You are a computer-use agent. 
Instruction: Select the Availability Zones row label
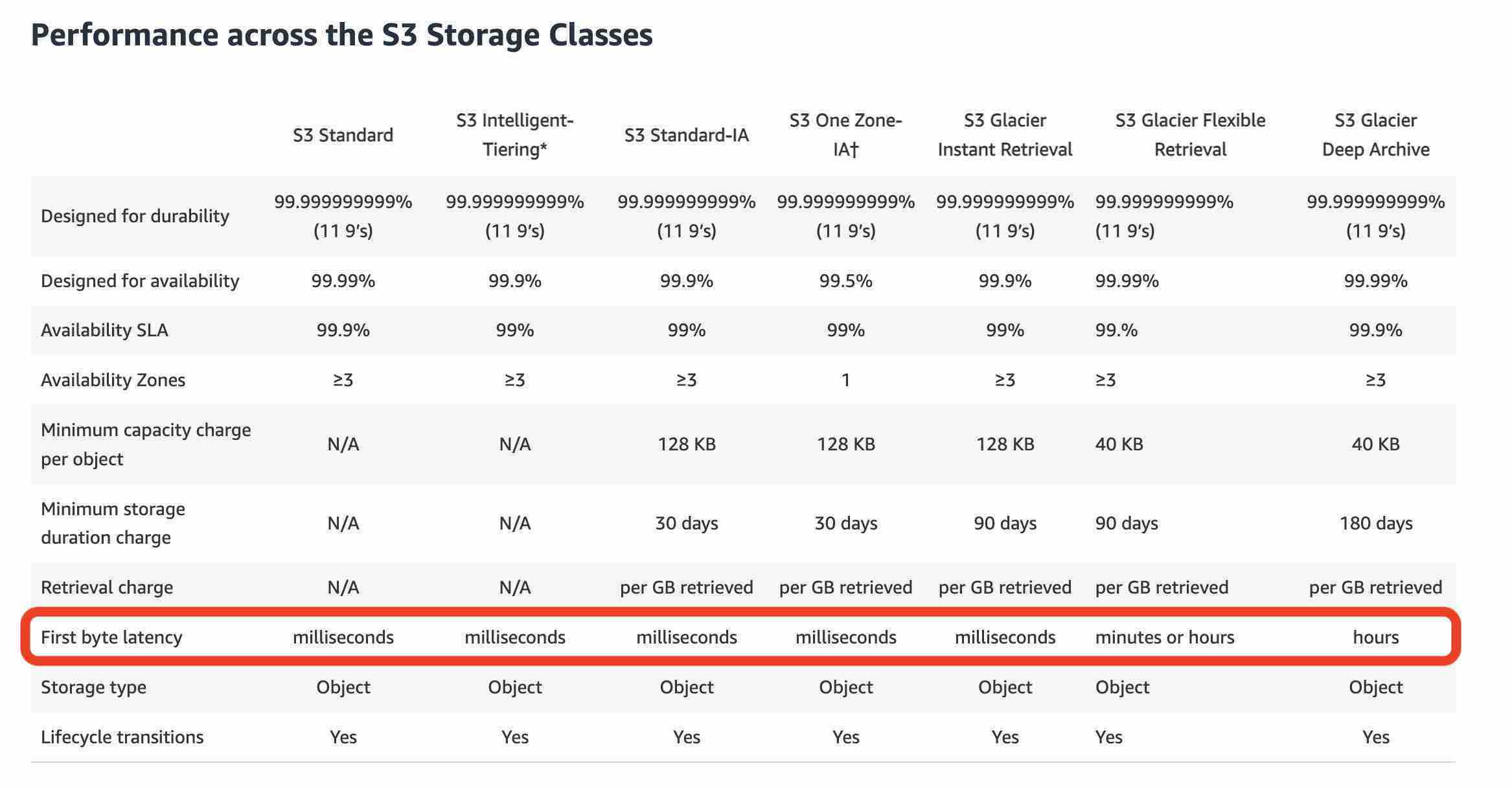click(x=113, y=380)
